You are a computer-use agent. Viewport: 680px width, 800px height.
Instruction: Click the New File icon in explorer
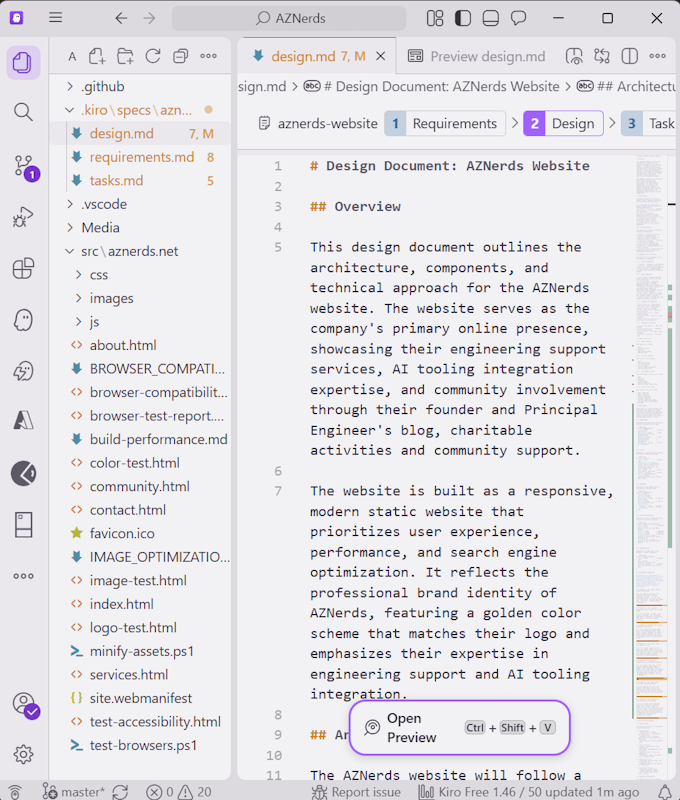coord(97,56)
